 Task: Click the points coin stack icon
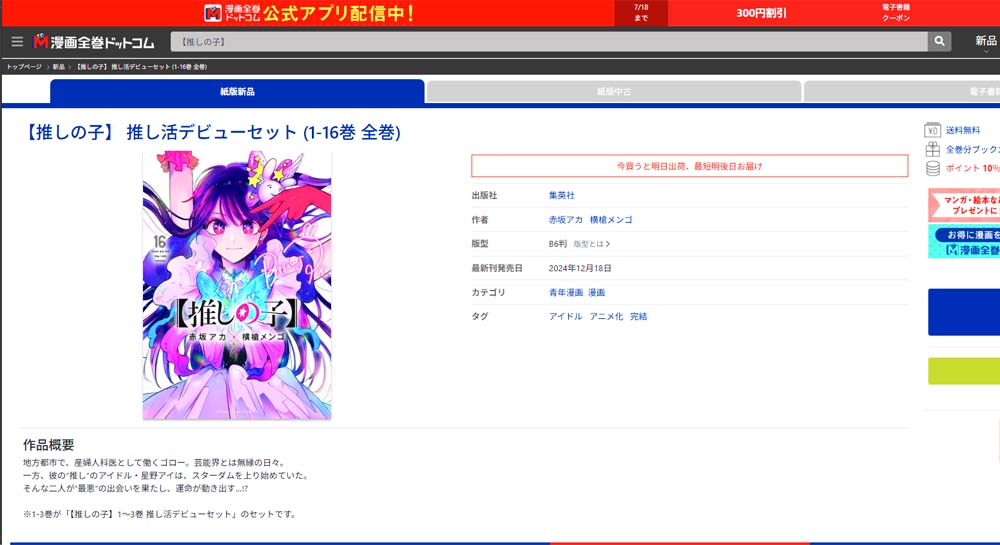pos(932,168)
